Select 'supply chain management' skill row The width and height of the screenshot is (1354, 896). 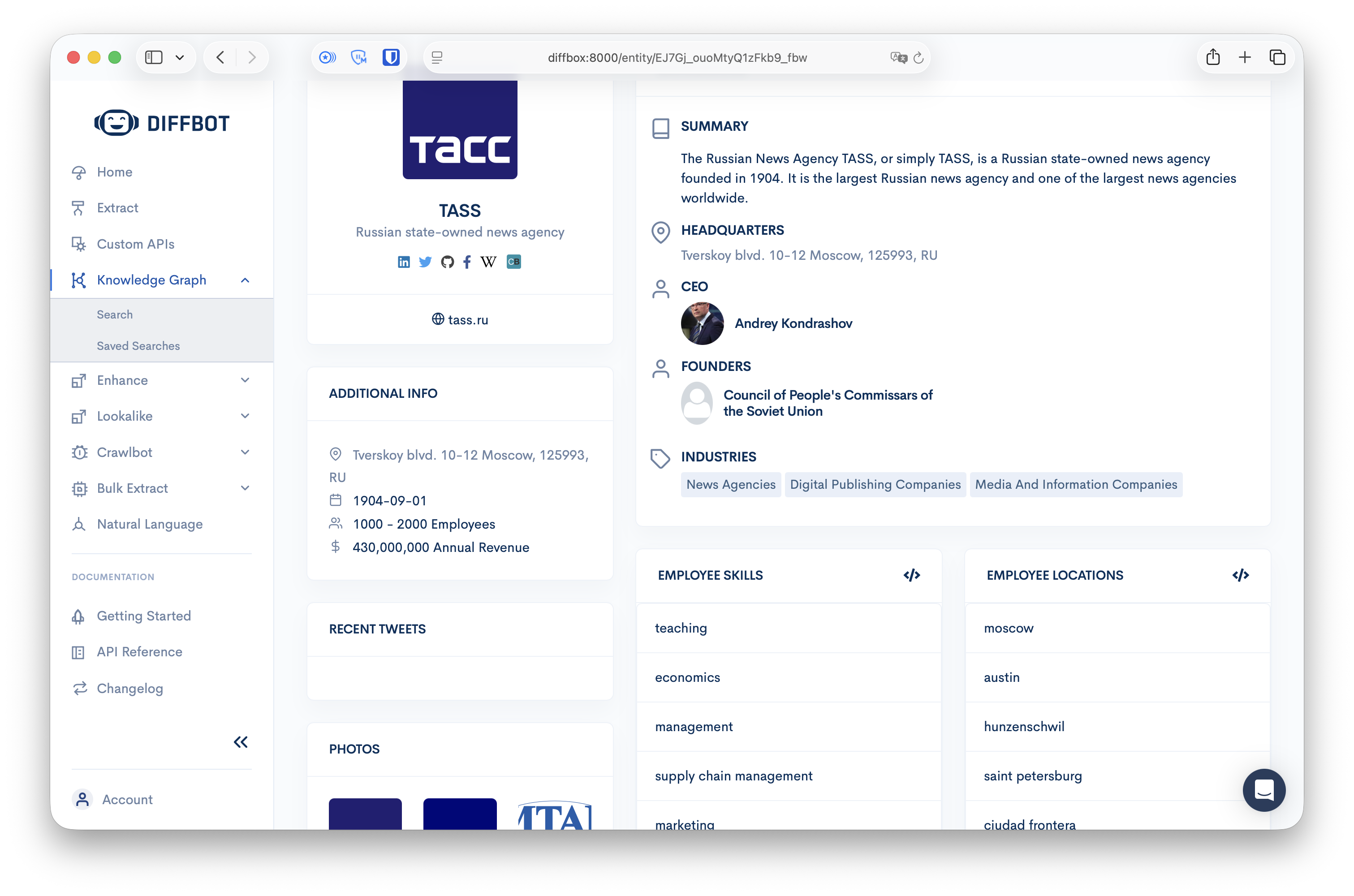pos(789,776)
